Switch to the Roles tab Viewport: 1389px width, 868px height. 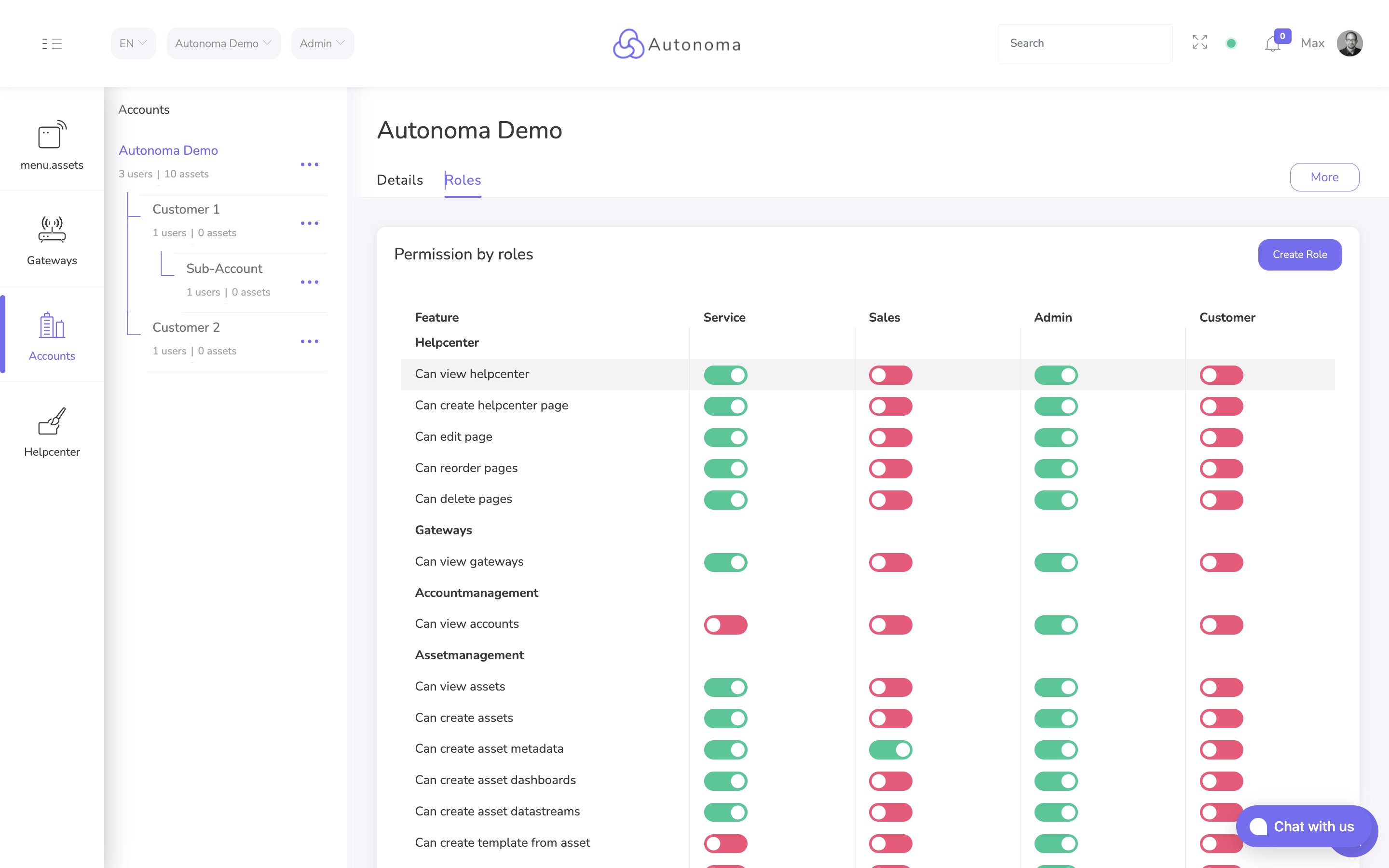[463, 180]
